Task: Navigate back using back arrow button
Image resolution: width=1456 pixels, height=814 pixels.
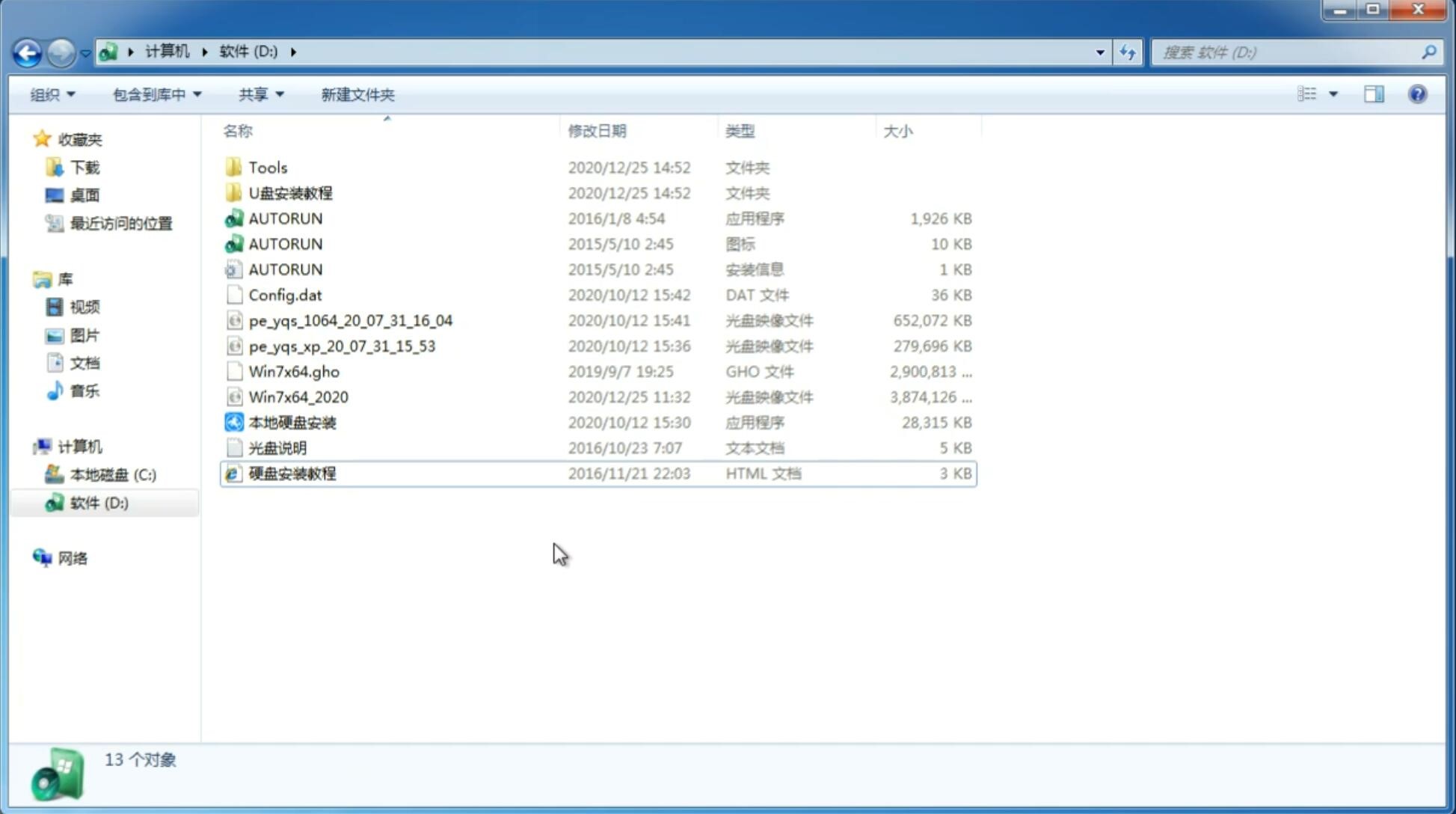Action: [x=27, y=51]
